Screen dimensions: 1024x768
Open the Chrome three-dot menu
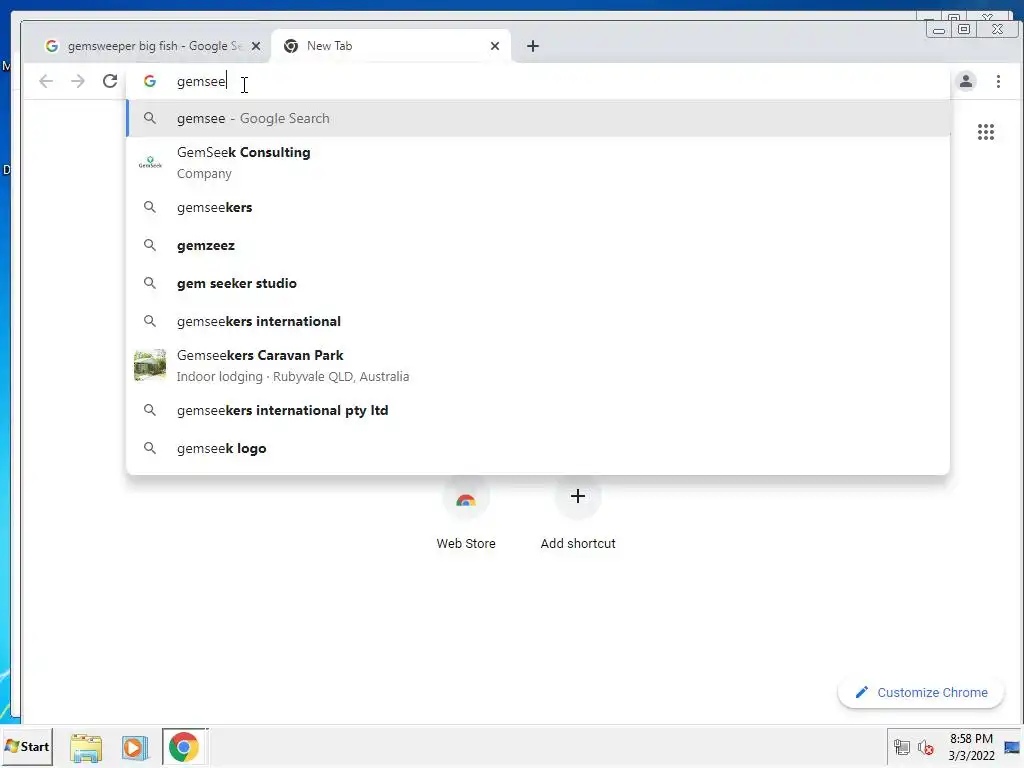(x=998, y=81)
